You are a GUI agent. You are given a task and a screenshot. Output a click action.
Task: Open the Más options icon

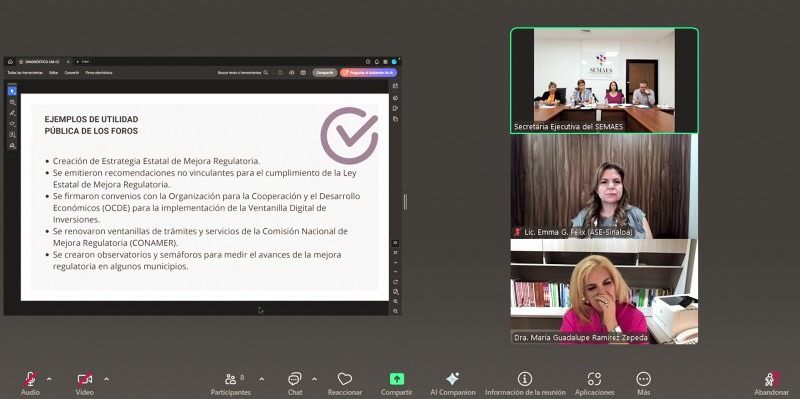click(643, 379)
